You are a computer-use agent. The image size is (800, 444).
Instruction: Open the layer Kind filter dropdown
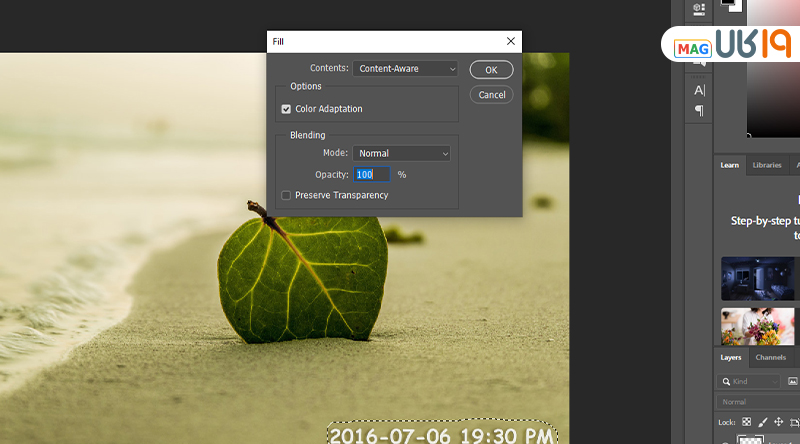pyautogui.click(x=750, y=381)
